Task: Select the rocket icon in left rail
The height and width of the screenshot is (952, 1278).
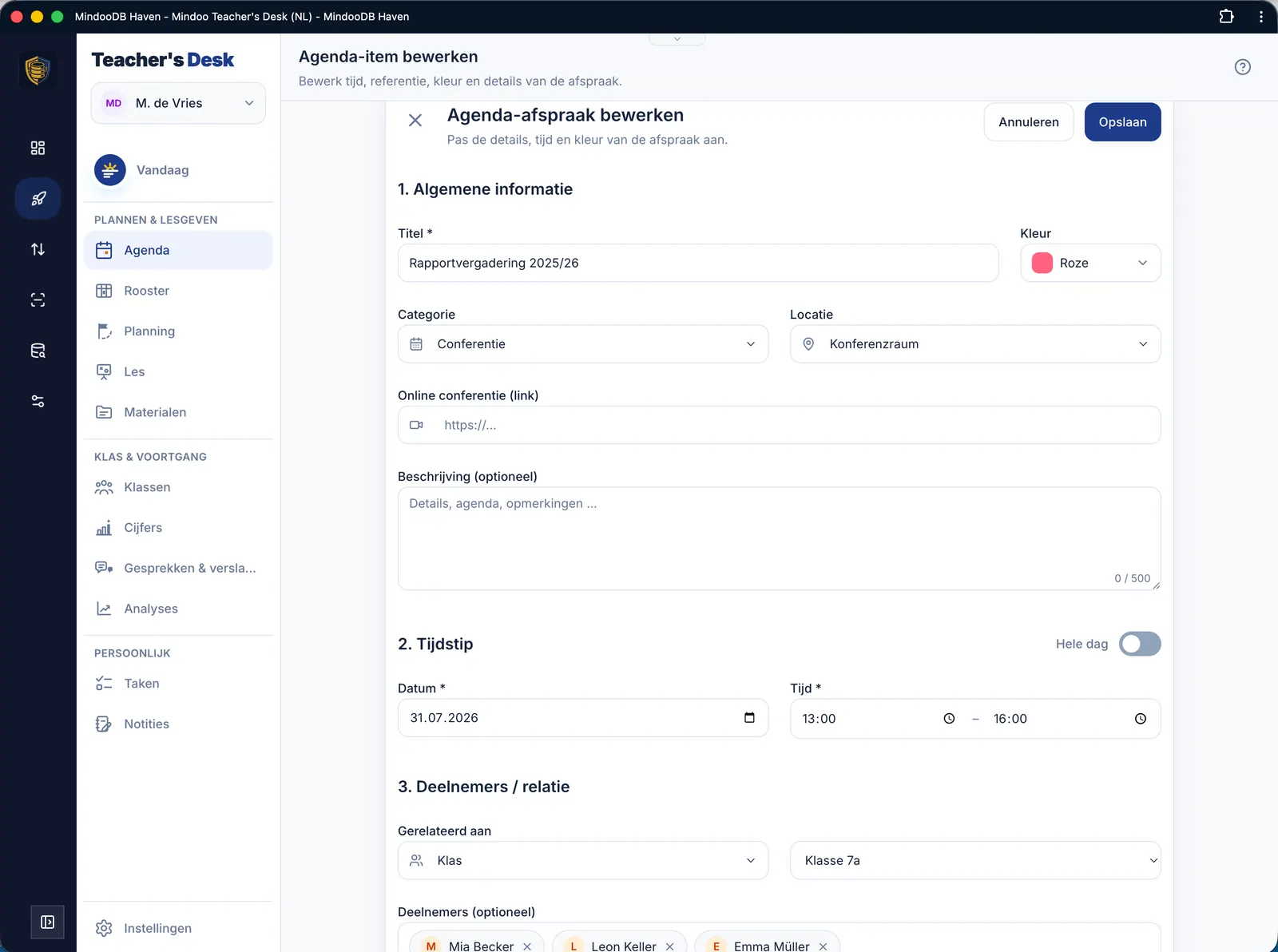Action: point(38,198)
